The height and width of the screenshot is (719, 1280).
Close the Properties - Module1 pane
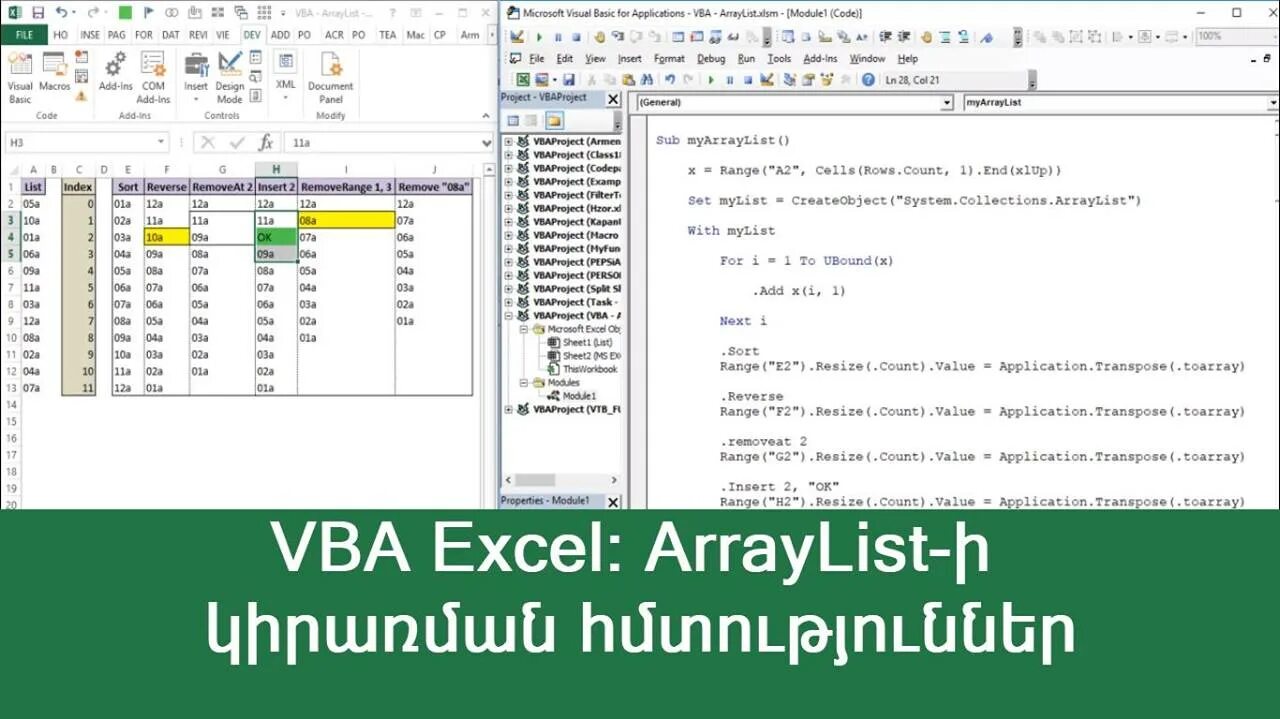point(612,501)
